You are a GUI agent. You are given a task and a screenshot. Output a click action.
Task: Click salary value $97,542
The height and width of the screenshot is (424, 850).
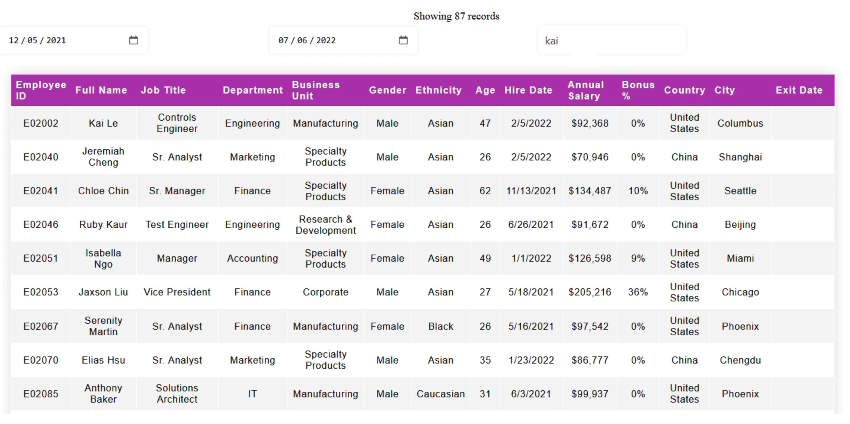pos(590,326)
